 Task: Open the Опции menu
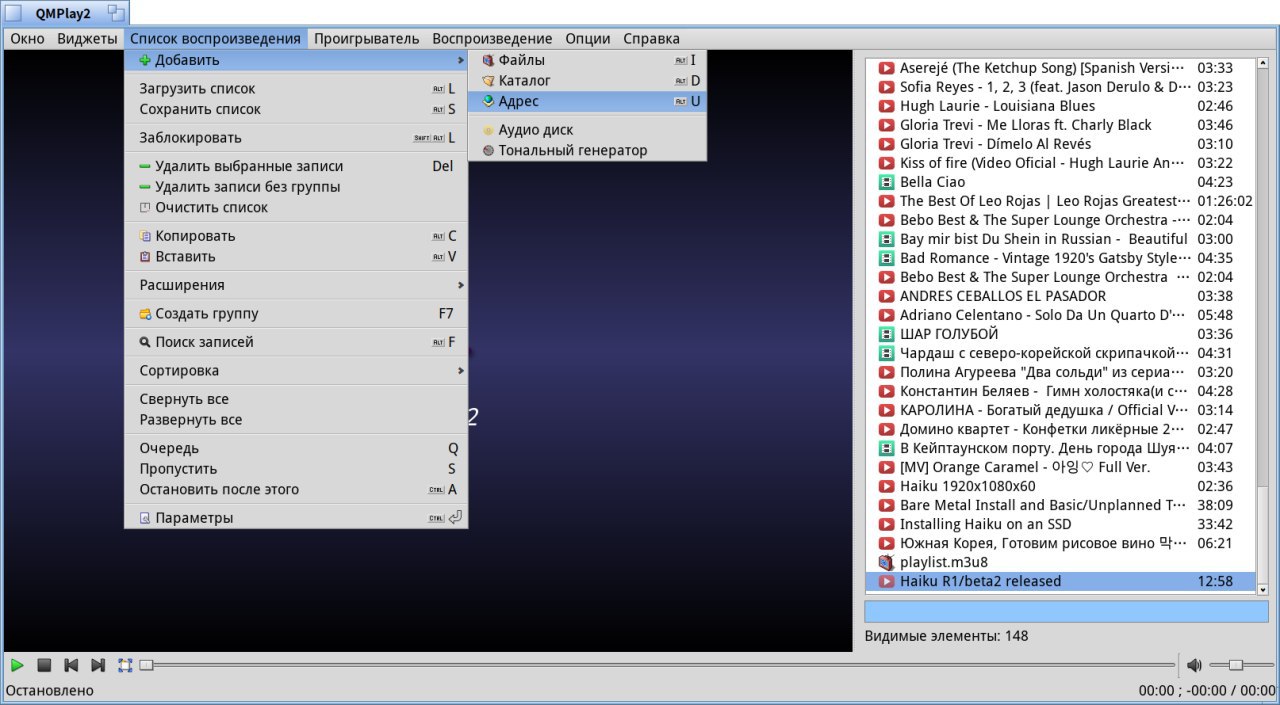pyautogui.click(x=588, y=39)
